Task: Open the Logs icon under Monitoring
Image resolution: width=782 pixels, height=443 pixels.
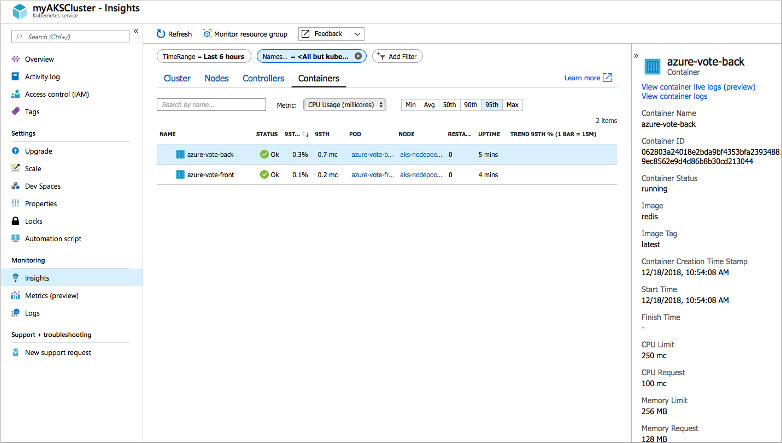Action: tap(15, 313)
